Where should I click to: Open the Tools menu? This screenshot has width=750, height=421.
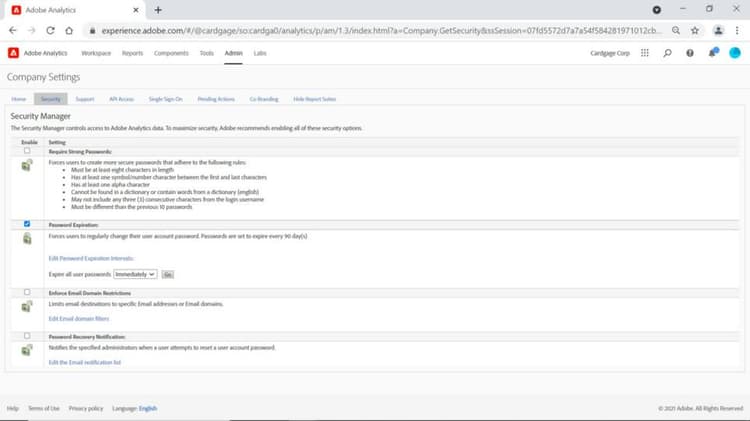(x=207, y=53)
